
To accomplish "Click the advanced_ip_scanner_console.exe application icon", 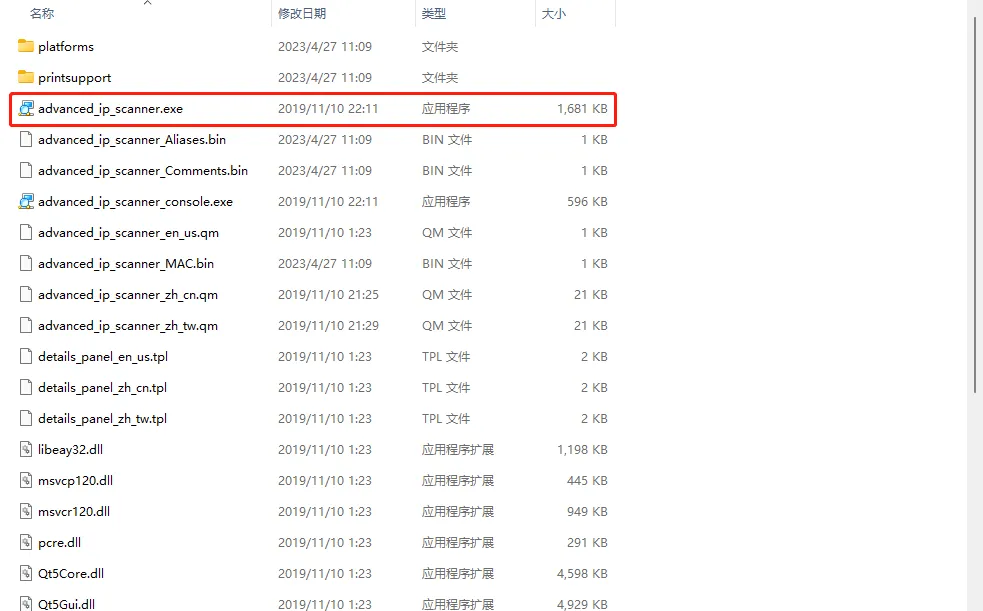I will (x=26, y=201).
